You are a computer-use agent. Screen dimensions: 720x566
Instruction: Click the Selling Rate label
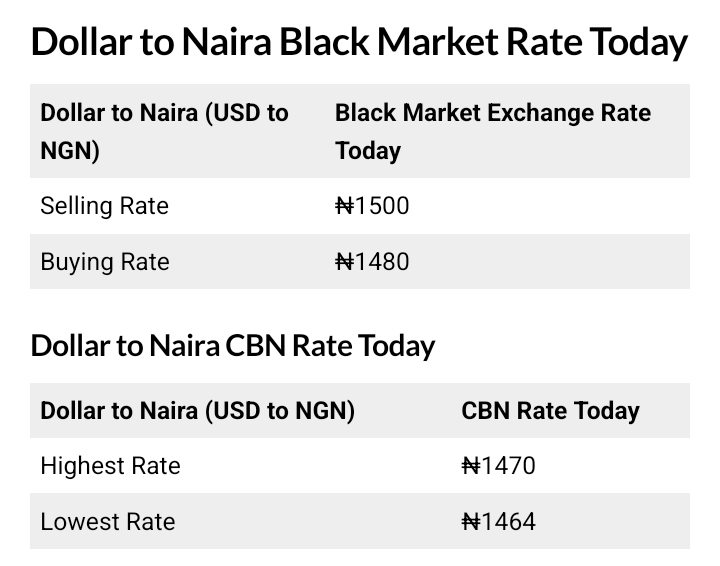(104, 206)
